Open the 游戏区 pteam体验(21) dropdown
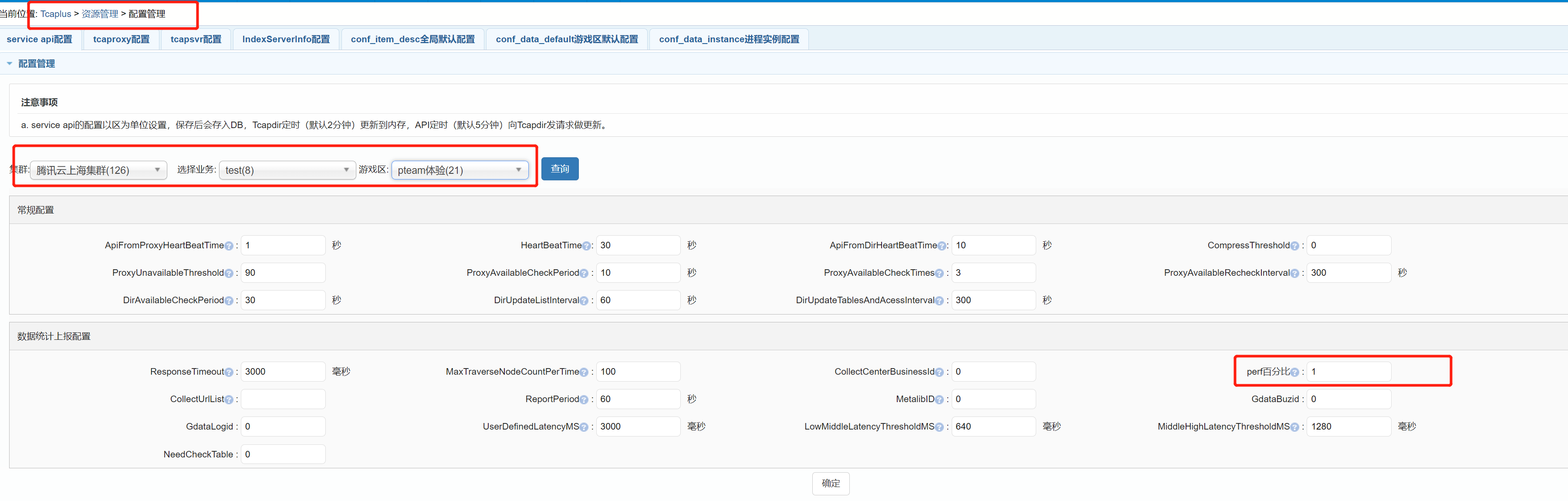This screenshot has height=501, width=1568. (460, 170)
